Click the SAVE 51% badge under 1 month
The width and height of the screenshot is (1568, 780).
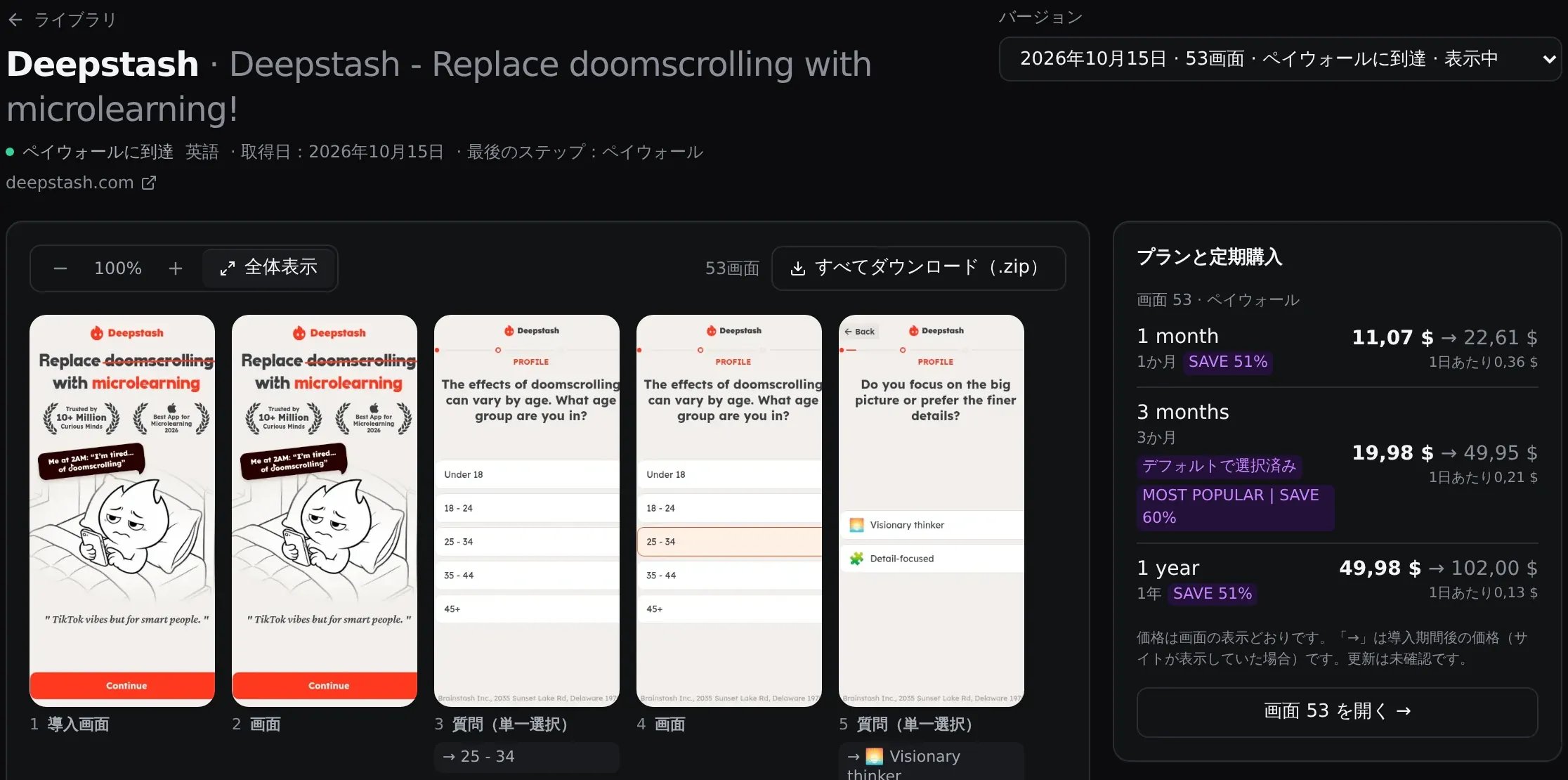coord(1228,362)
